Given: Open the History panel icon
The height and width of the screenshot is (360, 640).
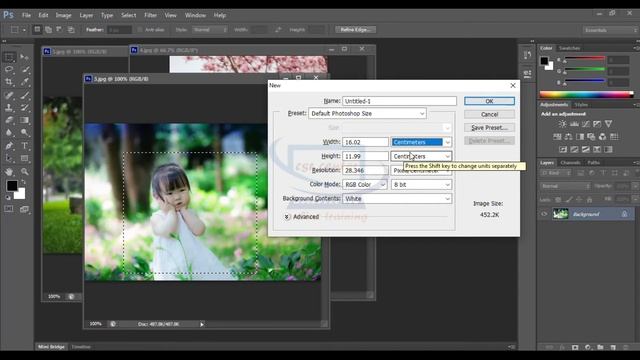Looking at the screenshot, I should [x=527, y=55].
